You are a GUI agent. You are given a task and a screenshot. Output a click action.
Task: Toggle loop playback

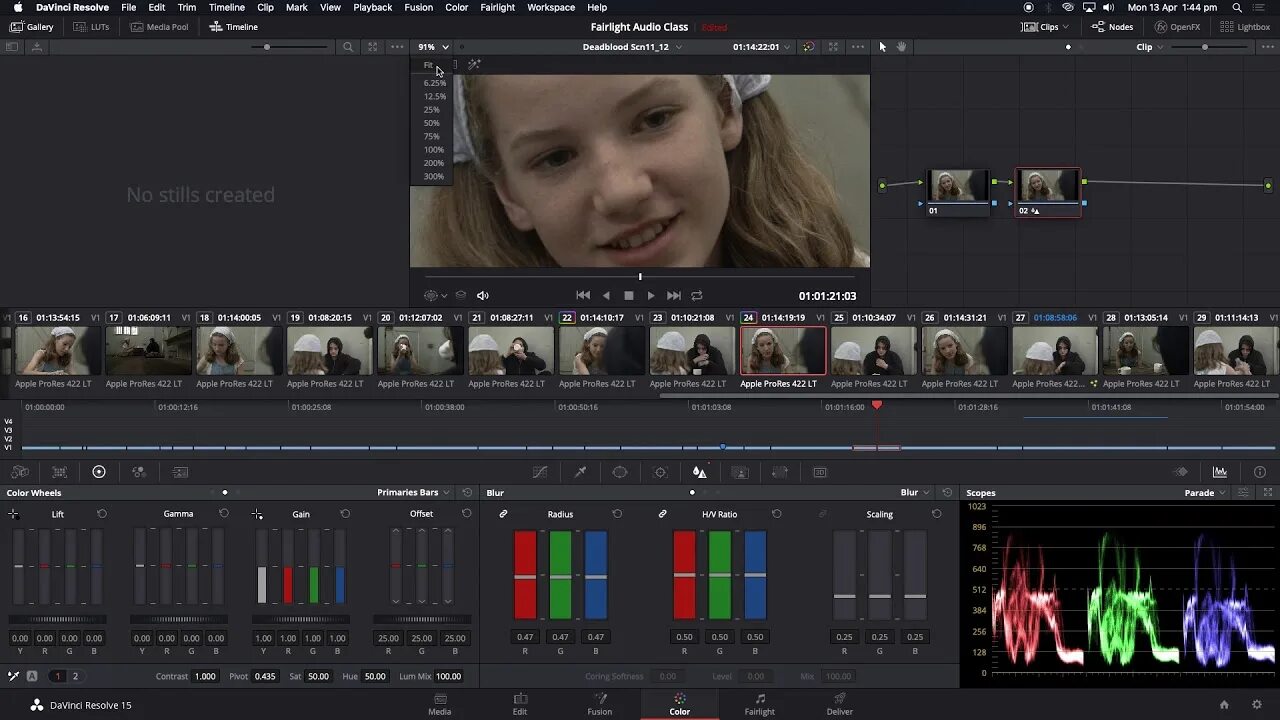(697, 295)
